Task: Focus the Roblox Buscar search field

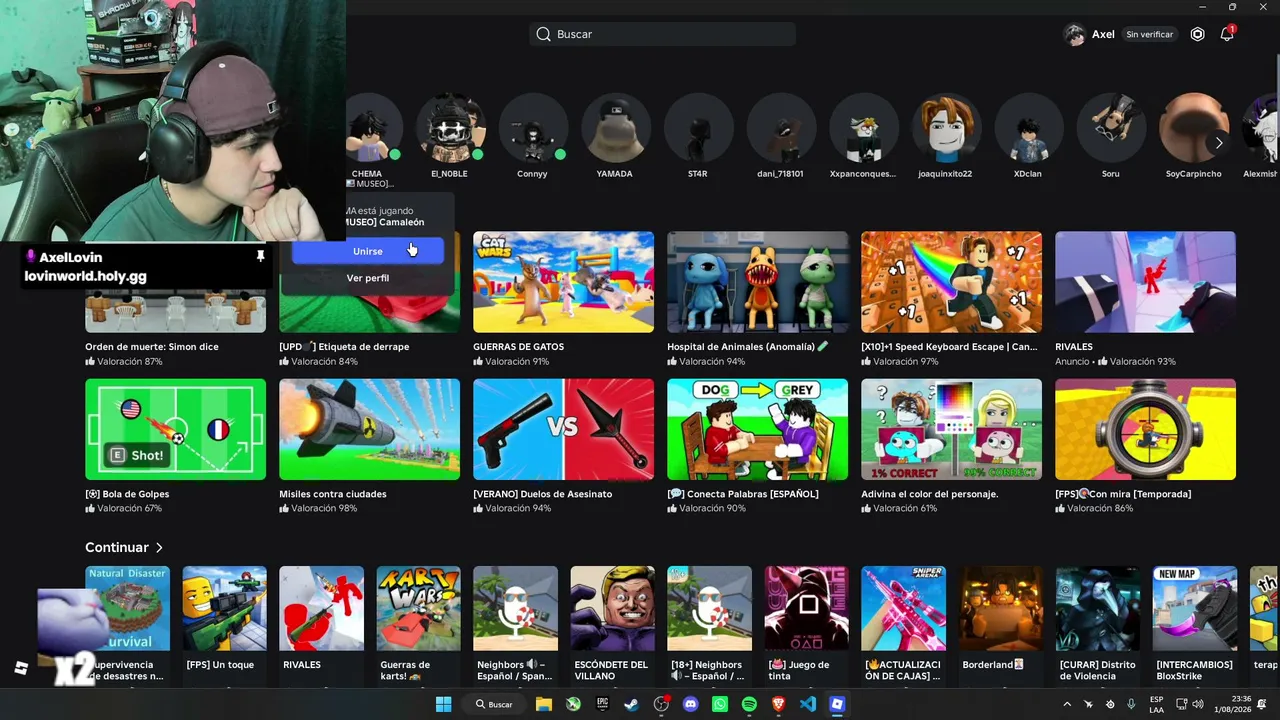Action: 663,34
